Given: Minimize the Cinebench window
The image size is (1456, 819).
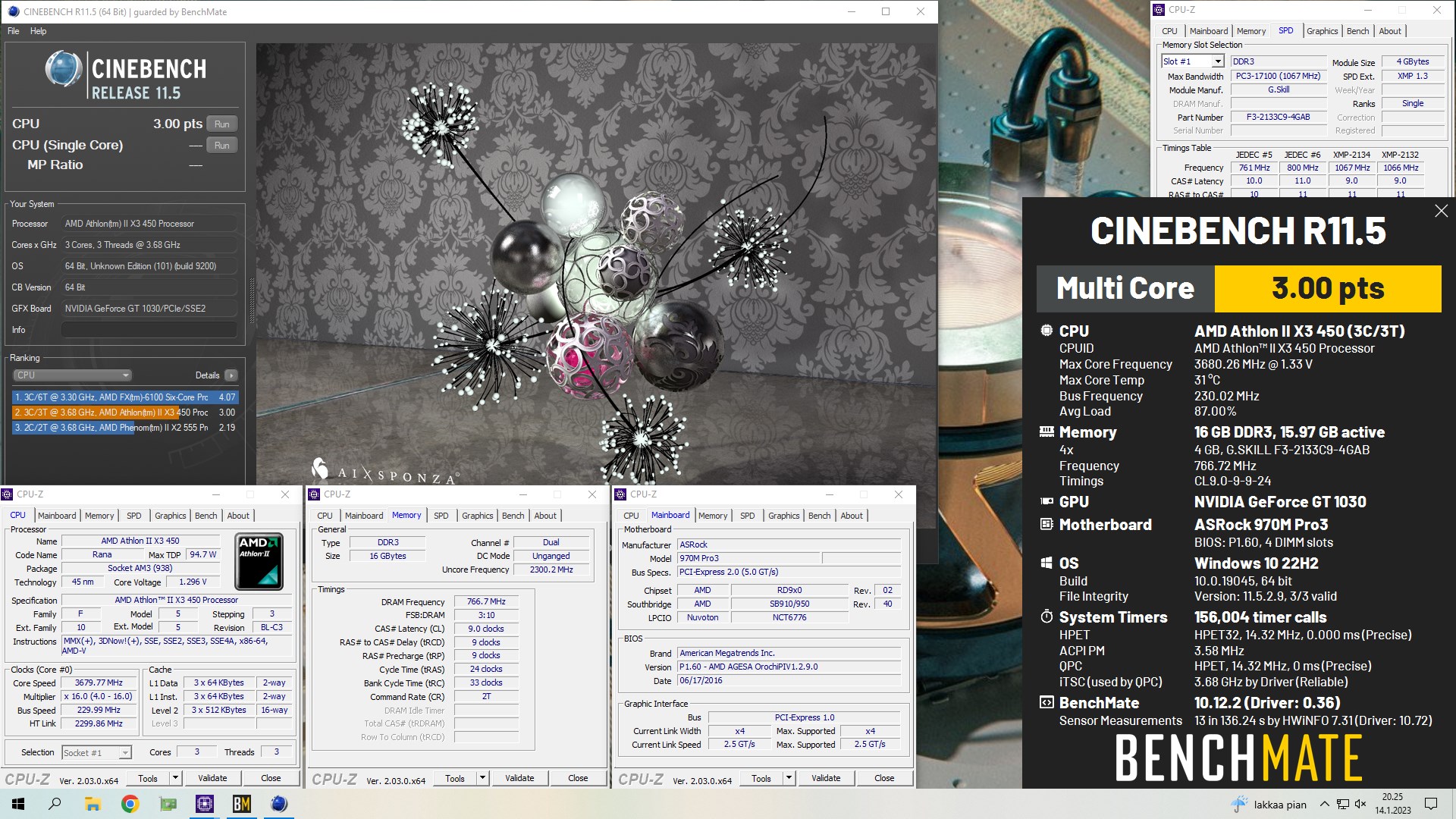Looking at the screenshot, I should click(852, 11).
